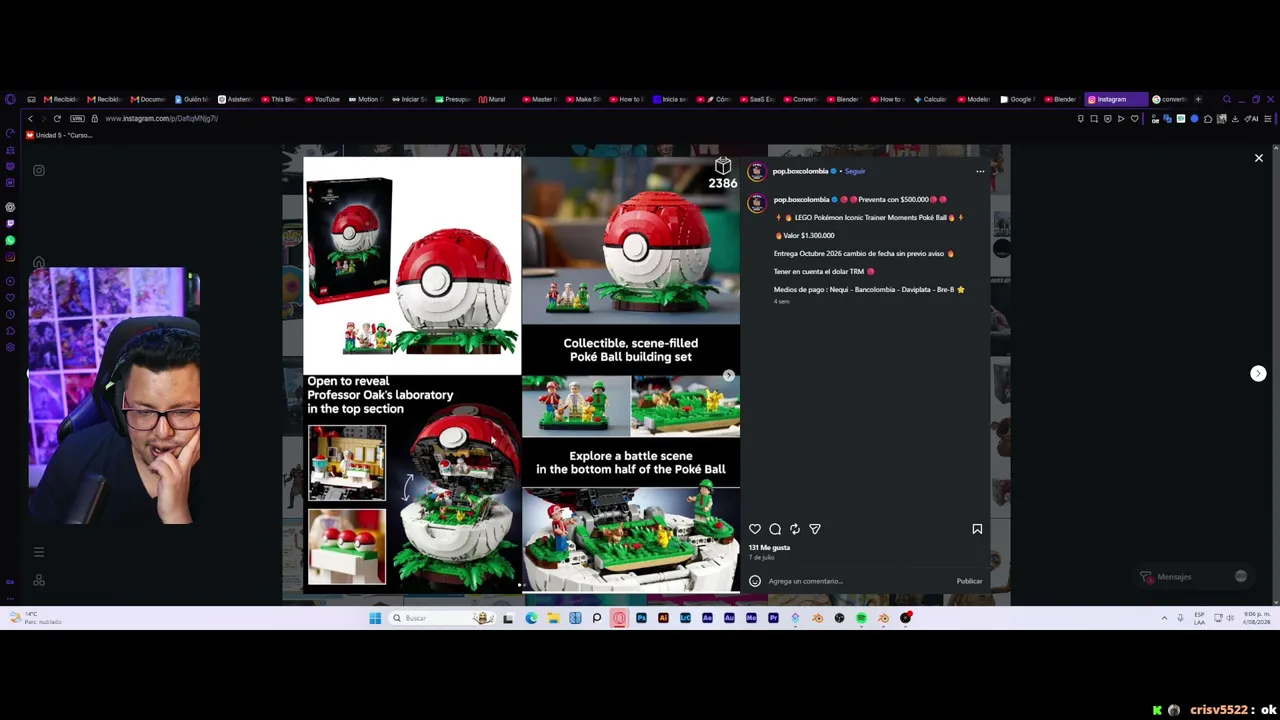Open a new browser tab with plus

point(1198,99)
